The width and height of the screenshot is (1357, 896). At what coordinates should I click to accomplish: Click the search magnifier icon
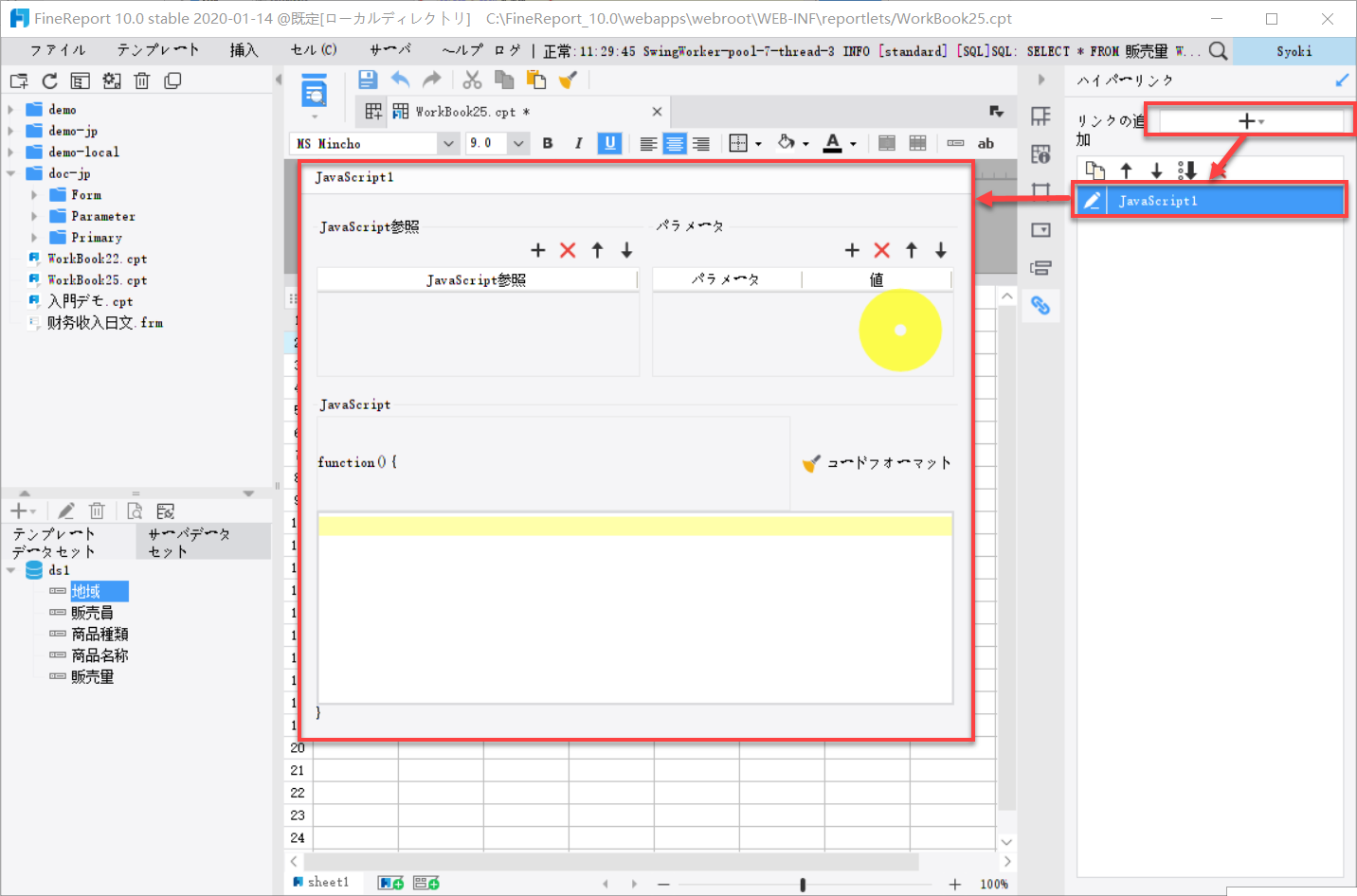click(1219, 51)
